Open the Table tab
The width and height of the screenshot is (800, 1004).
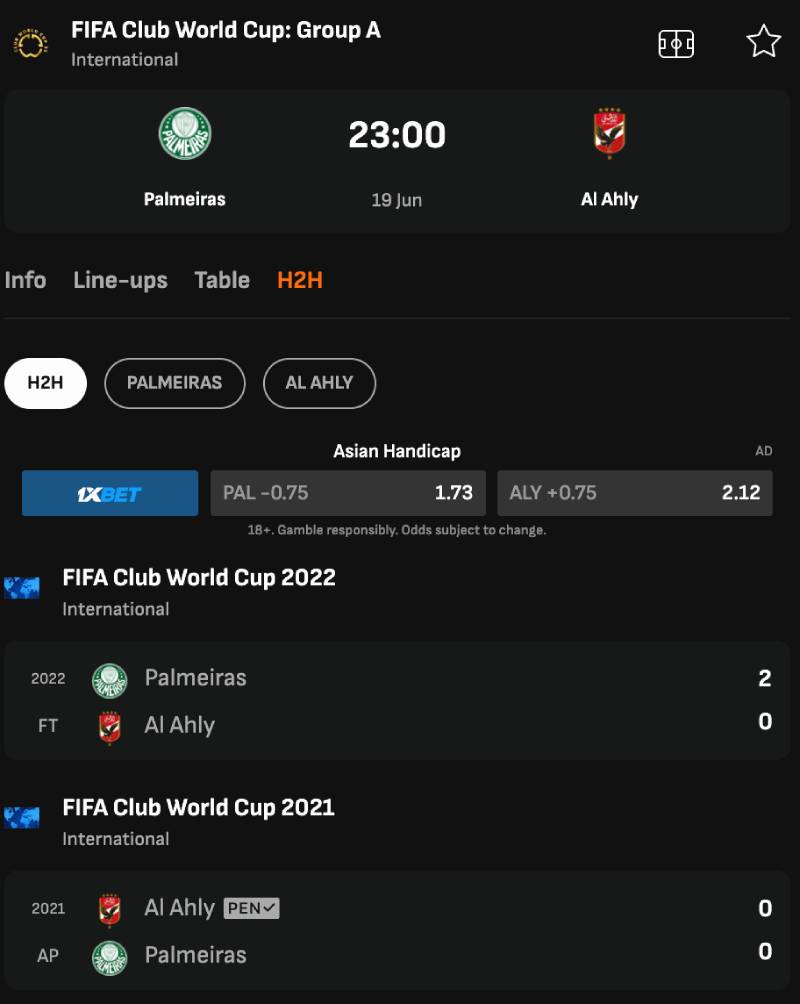pyautogui.click(x=222, y=280)
